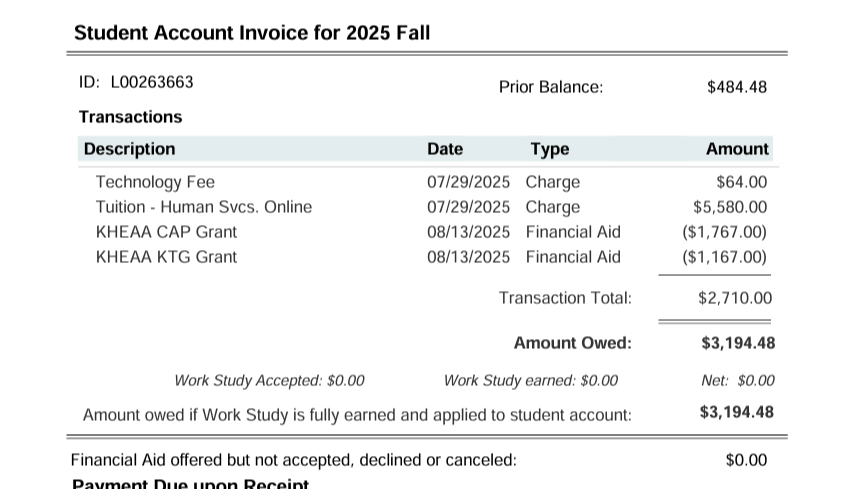Click the Student Account Invoice title
This screenshot has width=867, height=489.
click(x=252, y=33)
